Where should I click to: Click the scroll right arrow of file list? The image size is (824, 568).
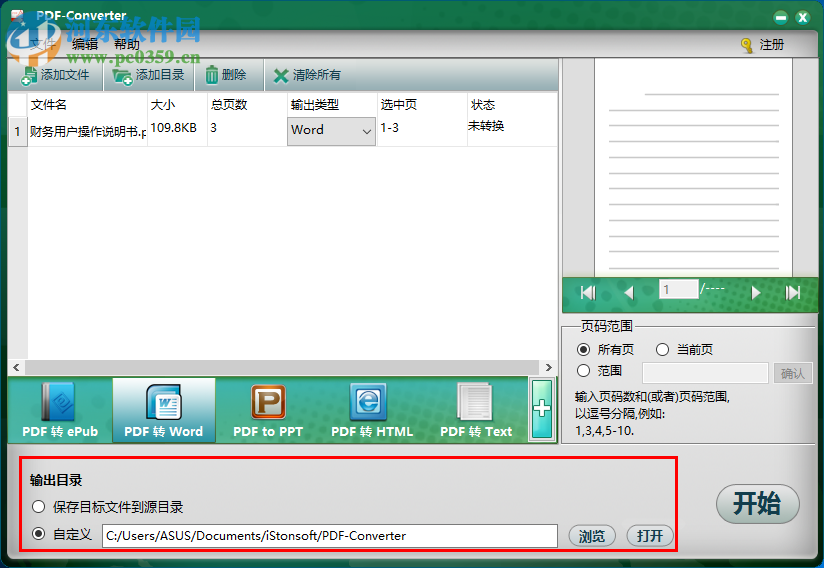click(549, 367)
